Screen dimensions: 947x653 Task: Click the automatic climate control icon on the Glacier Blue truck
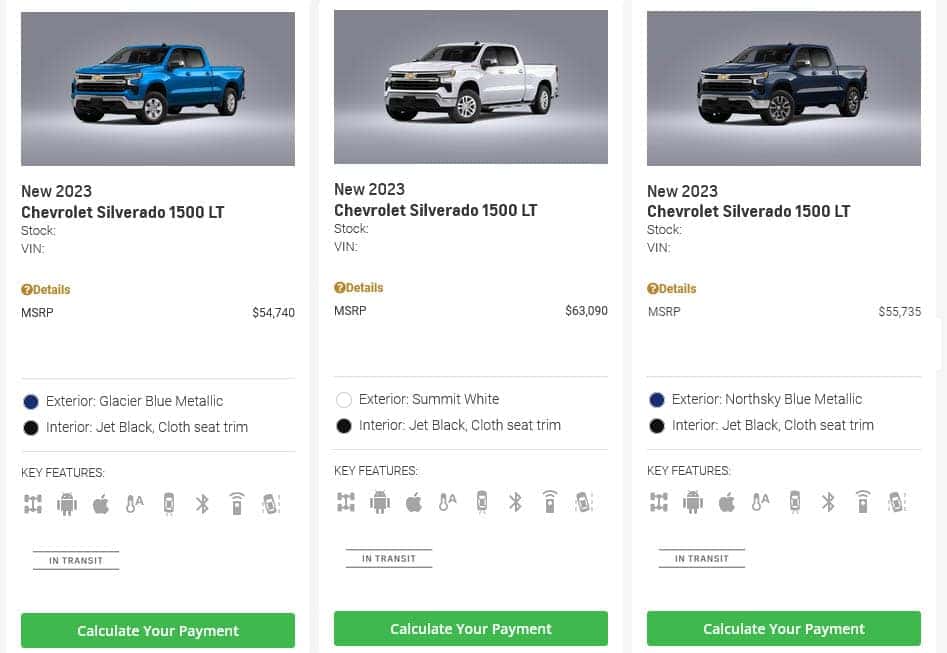click(134, 504)
